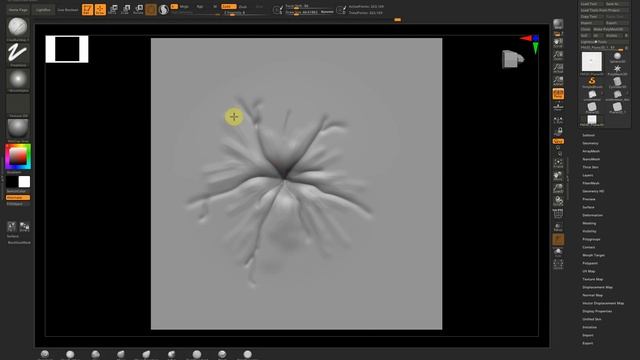Image resolution: width=640 pixels, height=360 pixels.
Task: Adjust the Z Intensity slider
Action: pyautogui.click(x=243, y=13)
